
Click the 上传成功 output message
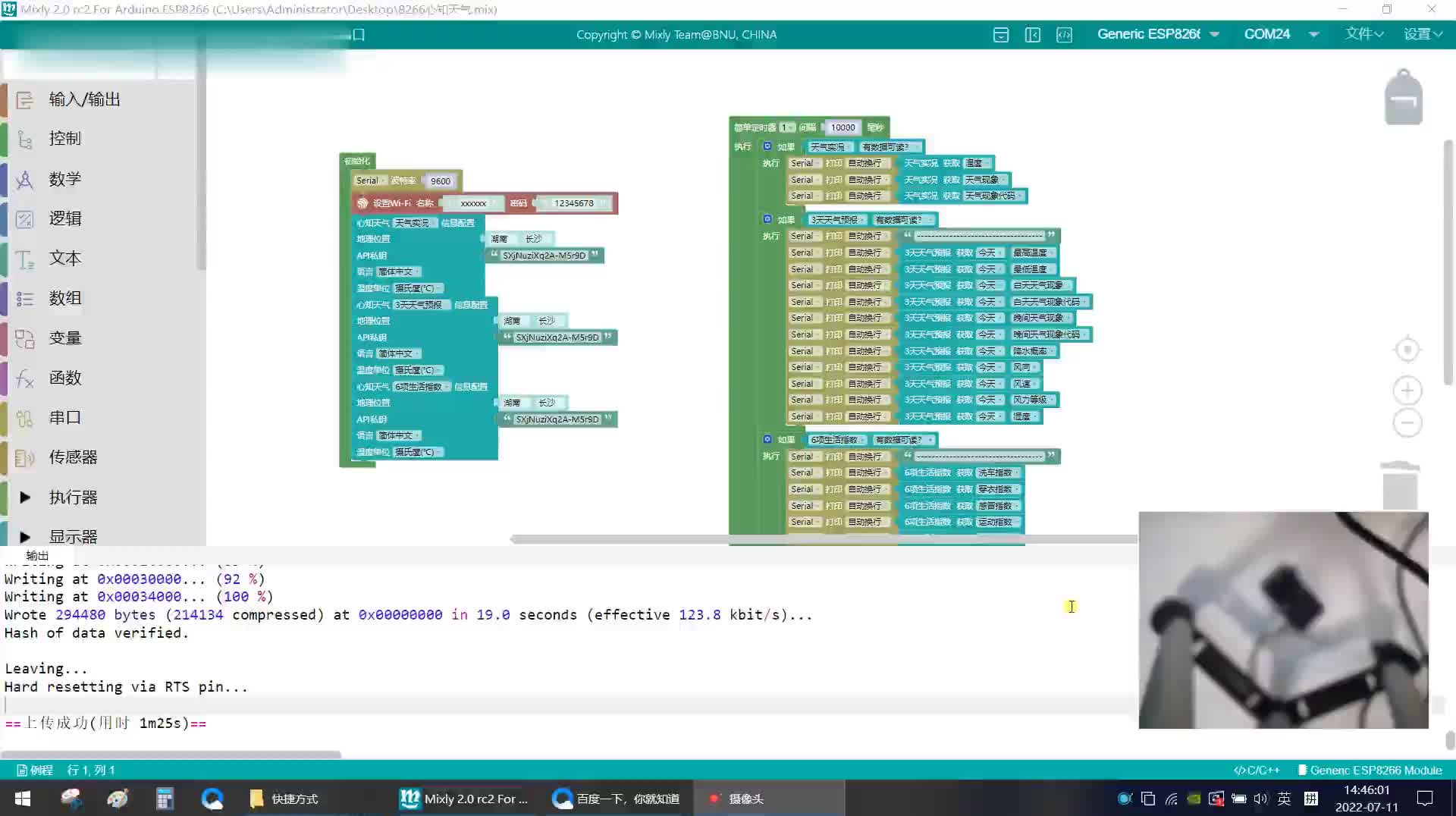pos(105,723)
